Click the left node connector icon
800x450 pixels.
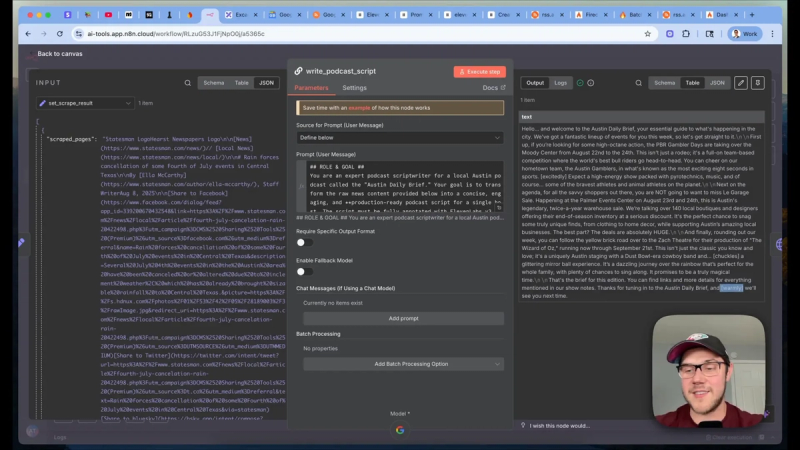[x=21, y=242]
